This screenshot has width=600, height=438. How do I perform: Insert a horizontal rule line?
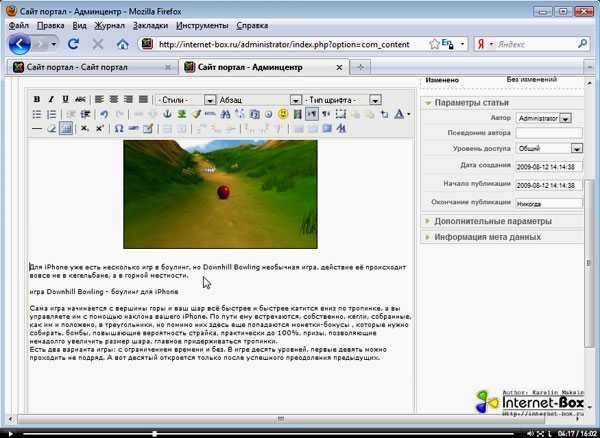37,129
